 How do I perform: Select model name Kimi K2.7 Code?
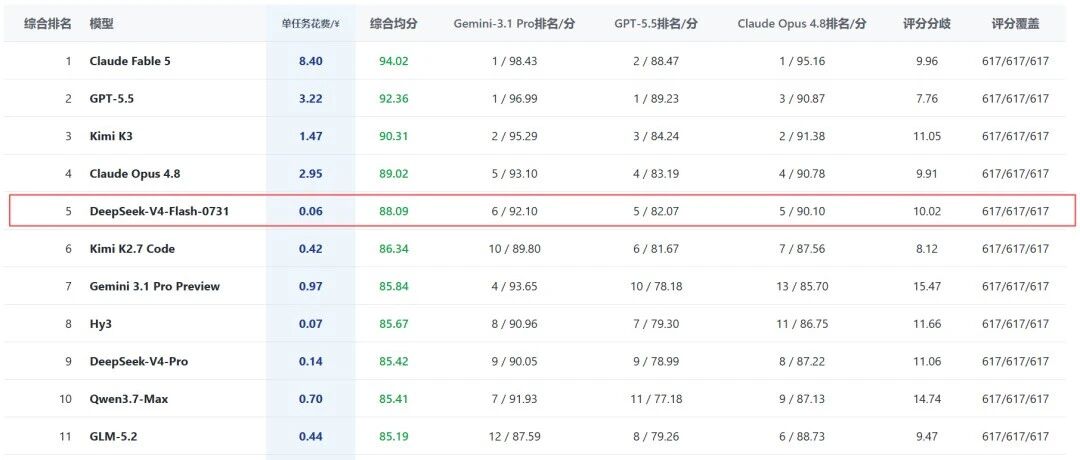pos(132,249)
